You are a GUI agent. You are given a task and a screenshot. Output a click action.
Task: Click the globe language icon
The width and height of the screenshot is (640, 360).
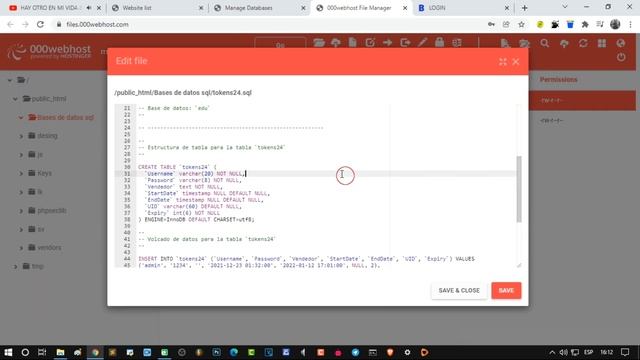(621, 43)
